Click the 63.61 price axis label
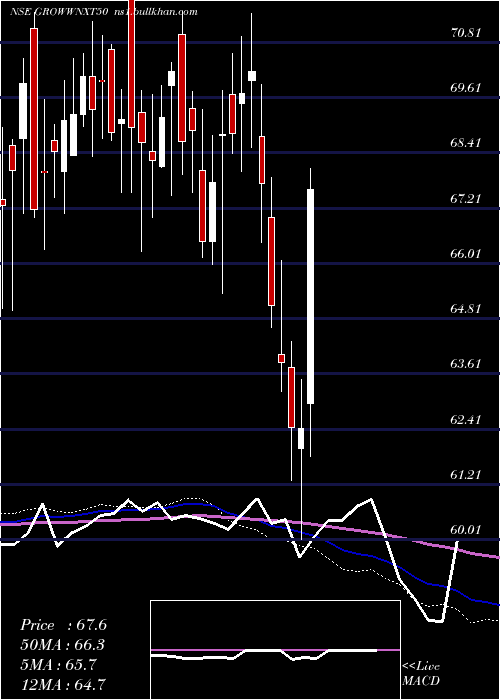The width and height of the screenshot is (500, 700). coord(466,363)
